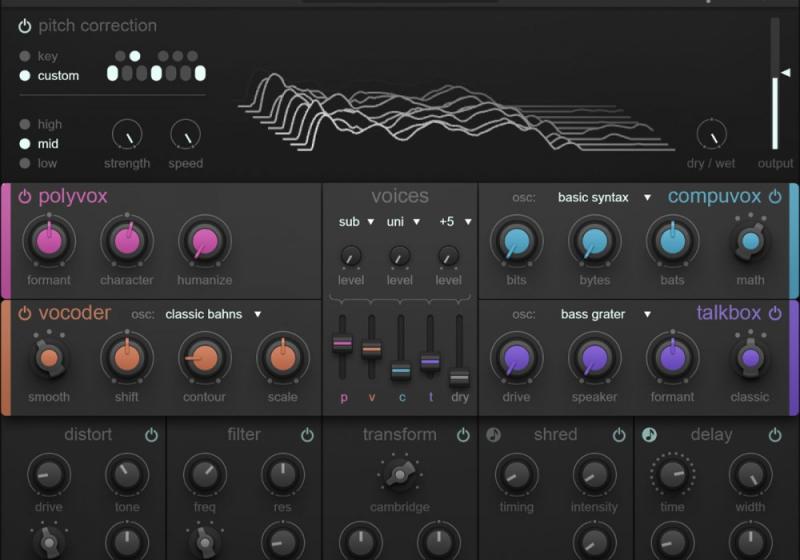Toggle the compuvox power icon
Screen dimensions: 800x560
pyautogui.click(x=775, y=197)
